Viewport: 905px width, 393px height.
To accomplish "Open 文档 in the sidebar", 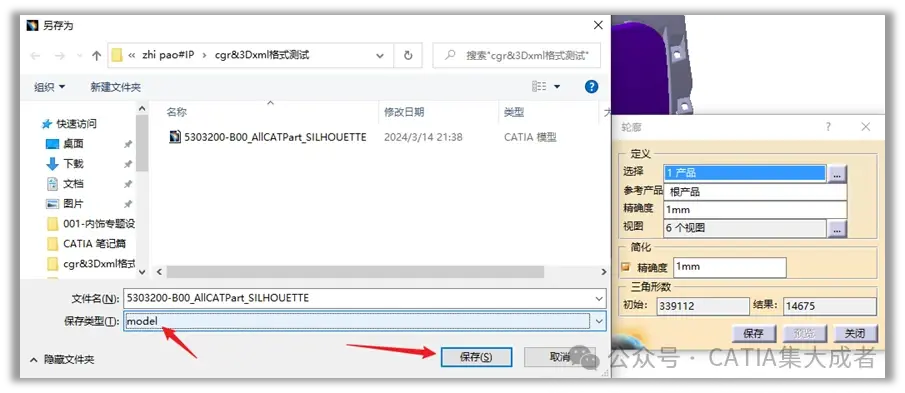I will [x=73, y=184].
